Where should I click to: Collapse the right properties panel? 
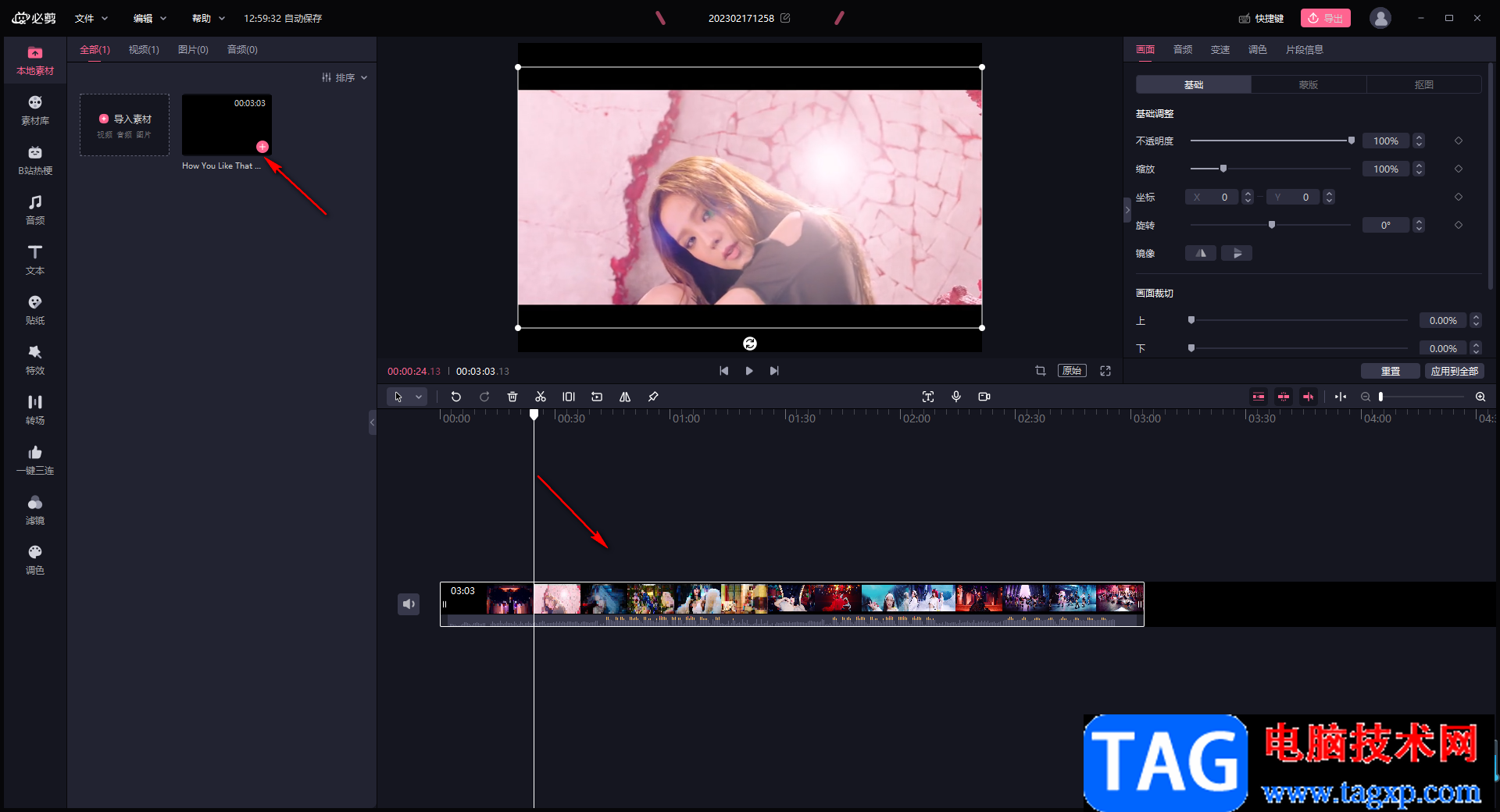pyautogui.click(x=1127, y=210)
